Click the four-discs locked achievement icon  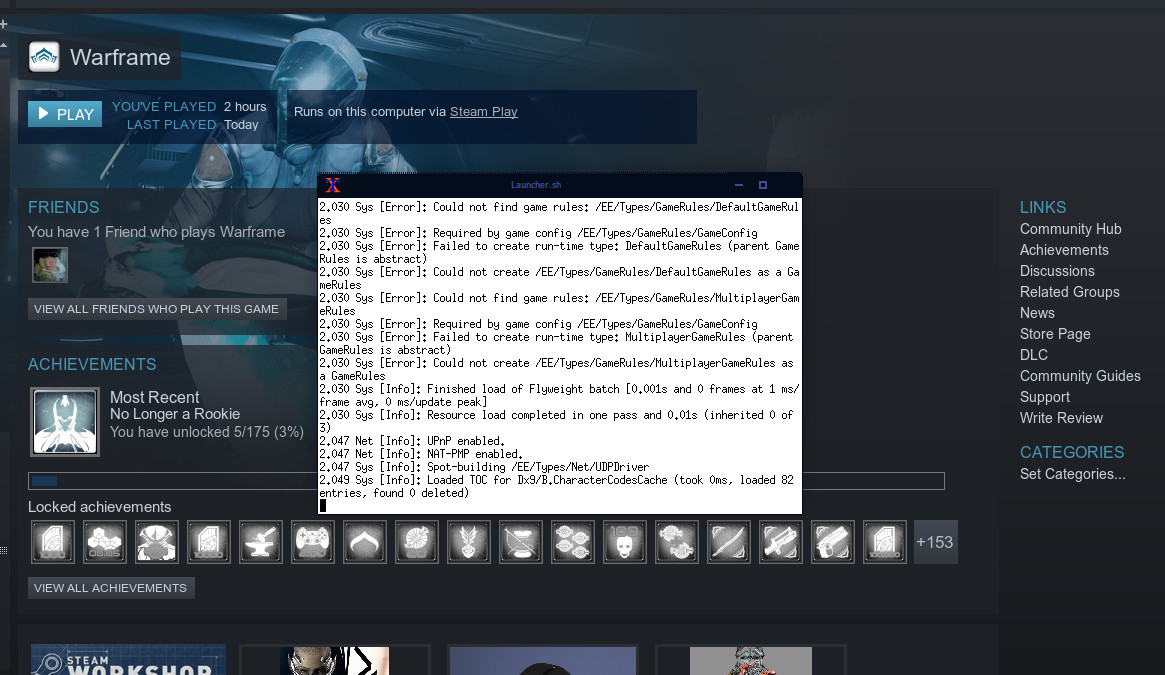point(573,542)
